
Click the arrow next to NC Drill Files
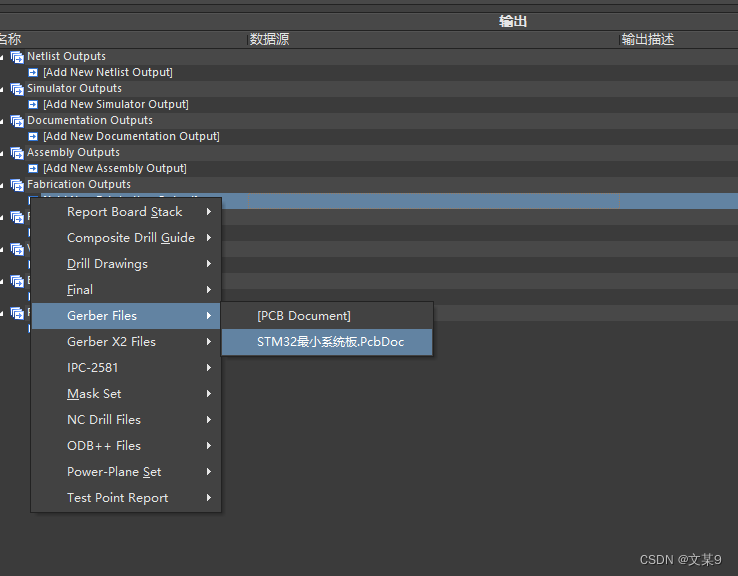tap(209, 420)
